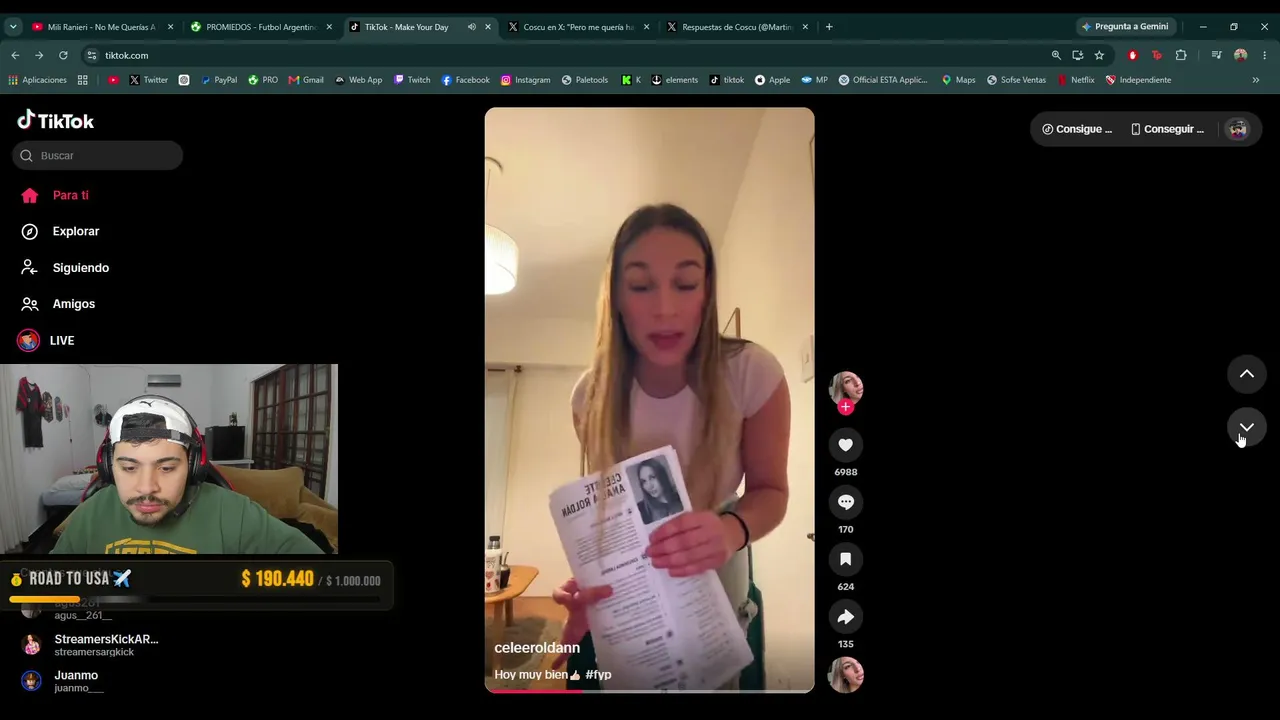The image size is (1280, 720).
Task: Like the TikTok video with the heart icon
Action: pos(845,445)
